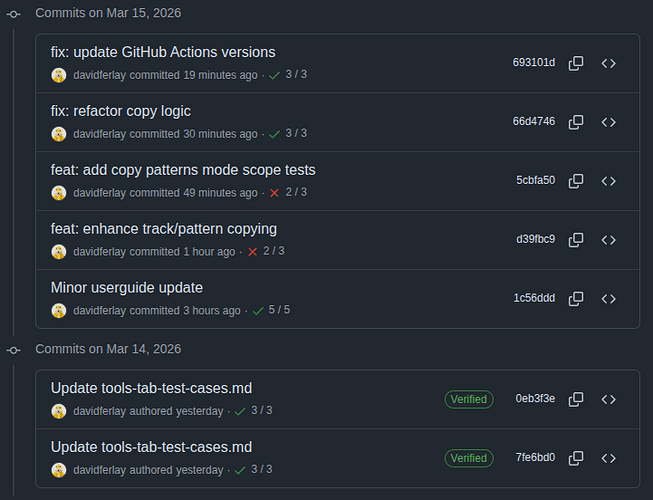Open commit 'fix: update GitHub Actions versions'
Screen dimensions: 653x500
coord(163,52)
